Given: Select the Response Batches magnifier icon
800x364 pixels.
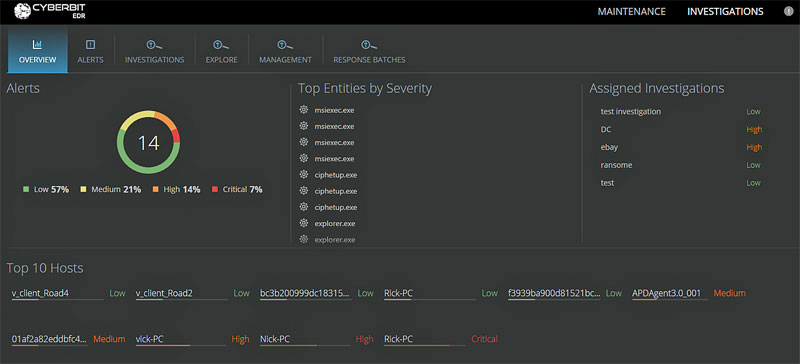Looking at the screenshot, I should (369, 45).
